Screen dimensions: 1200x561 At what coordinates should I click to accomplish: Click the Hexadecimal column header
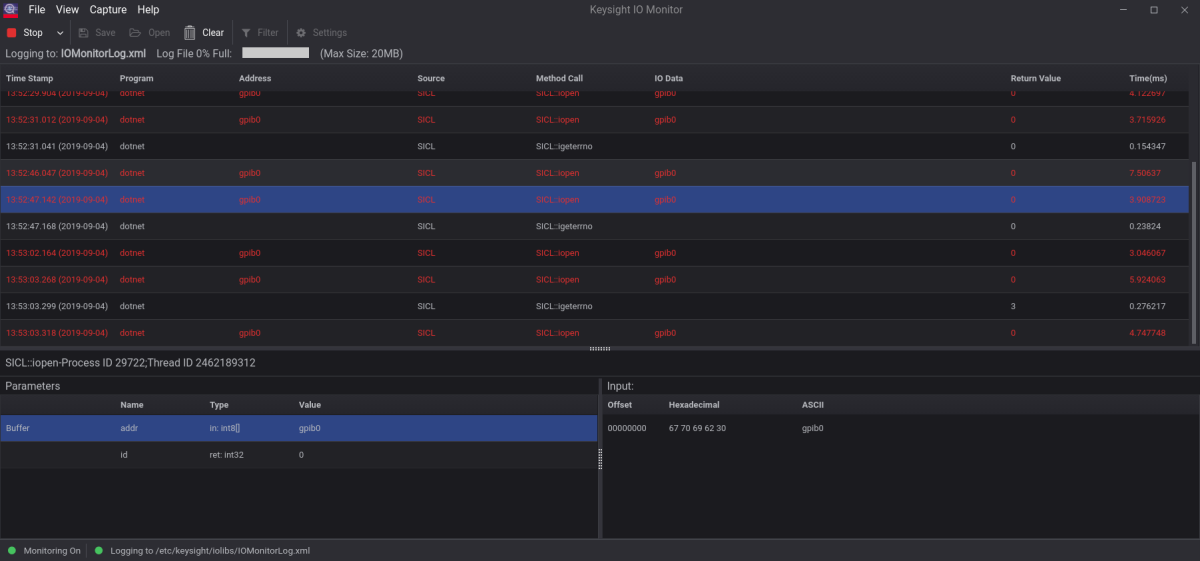pos(694,405)
